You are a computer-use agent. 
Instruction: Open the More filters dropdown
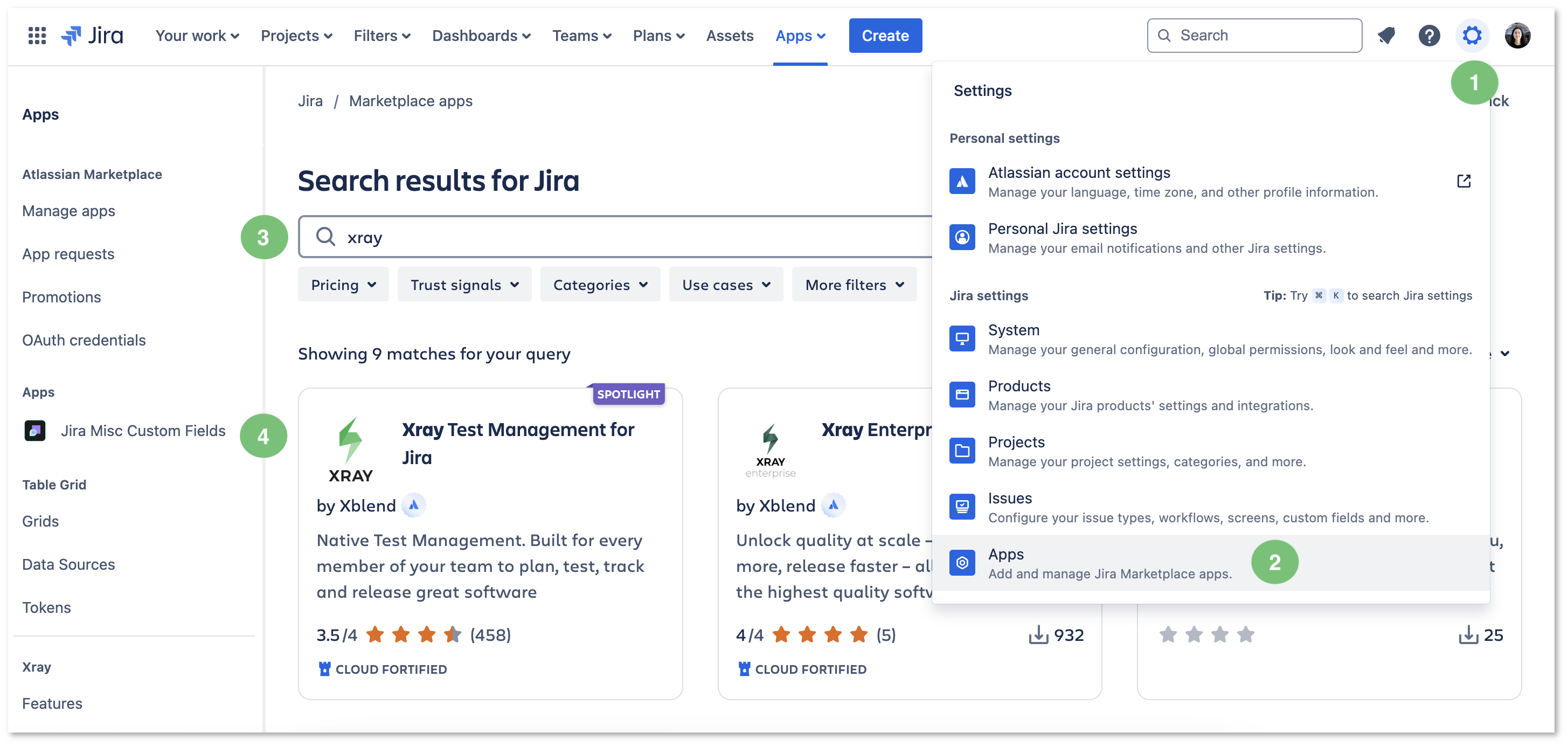click(854, 285)
